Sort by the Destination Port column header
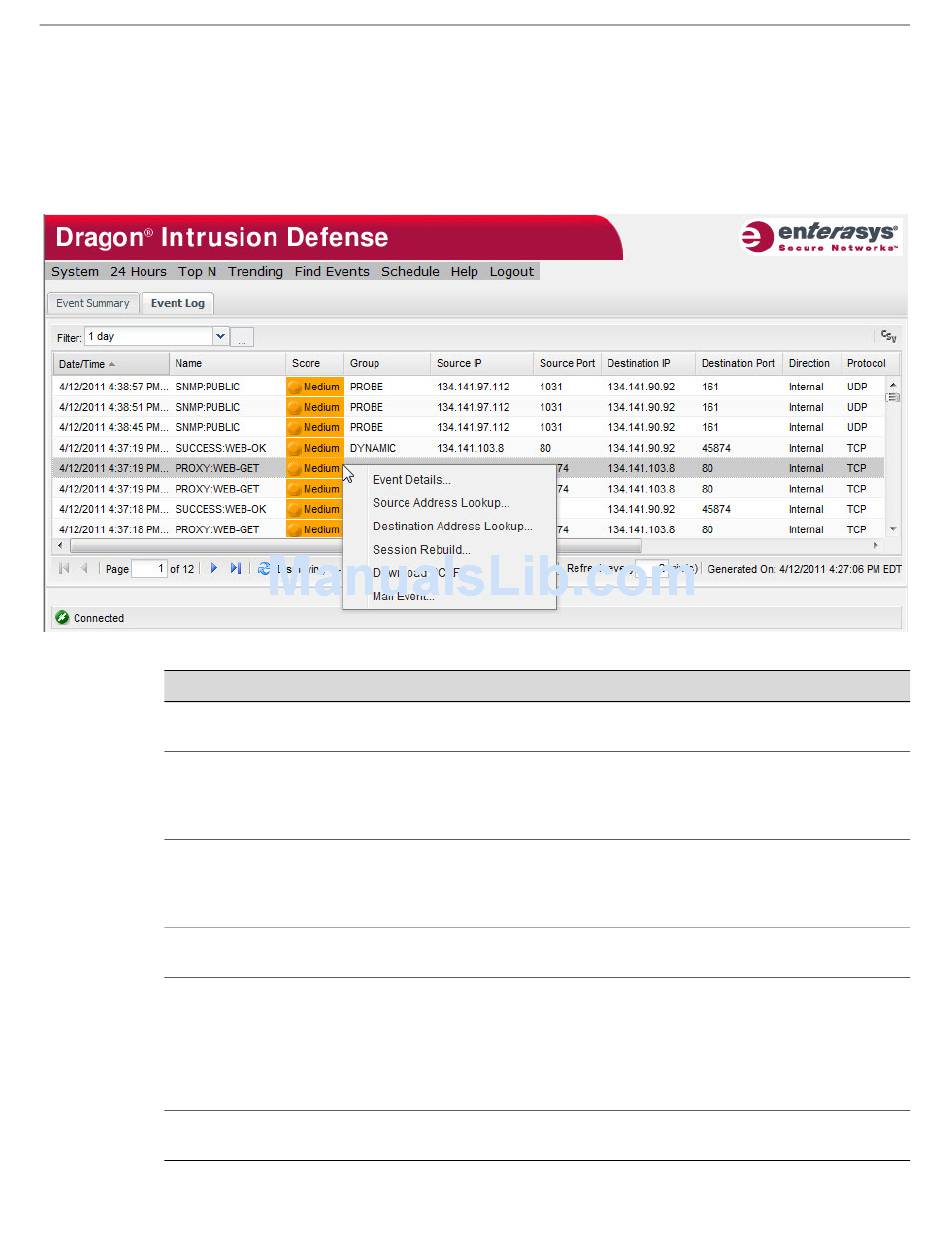This screenshot has height=1260, width=950. 739,364
